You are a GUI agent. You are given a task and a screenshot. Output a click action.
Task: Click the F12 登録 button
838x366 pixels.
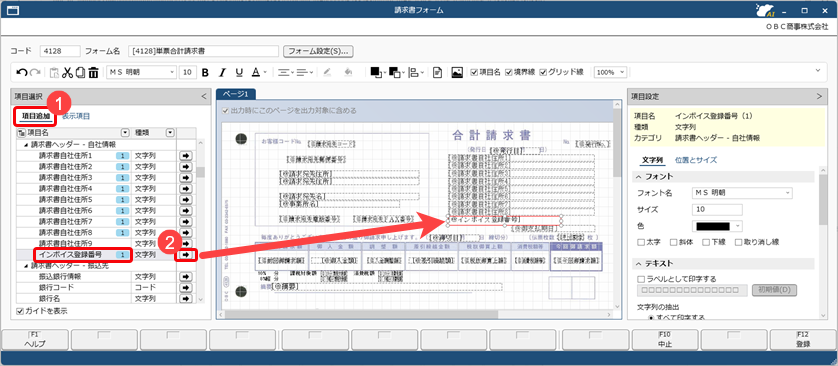point(803,340)
